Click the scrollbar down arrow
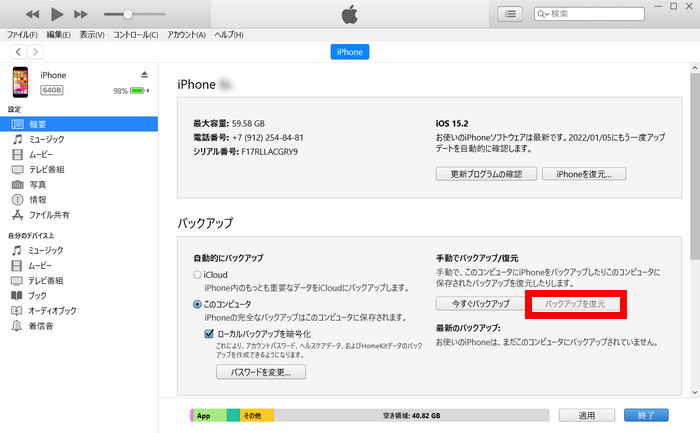The width and height of the screenshot is (700, 433). coord(695,392)
